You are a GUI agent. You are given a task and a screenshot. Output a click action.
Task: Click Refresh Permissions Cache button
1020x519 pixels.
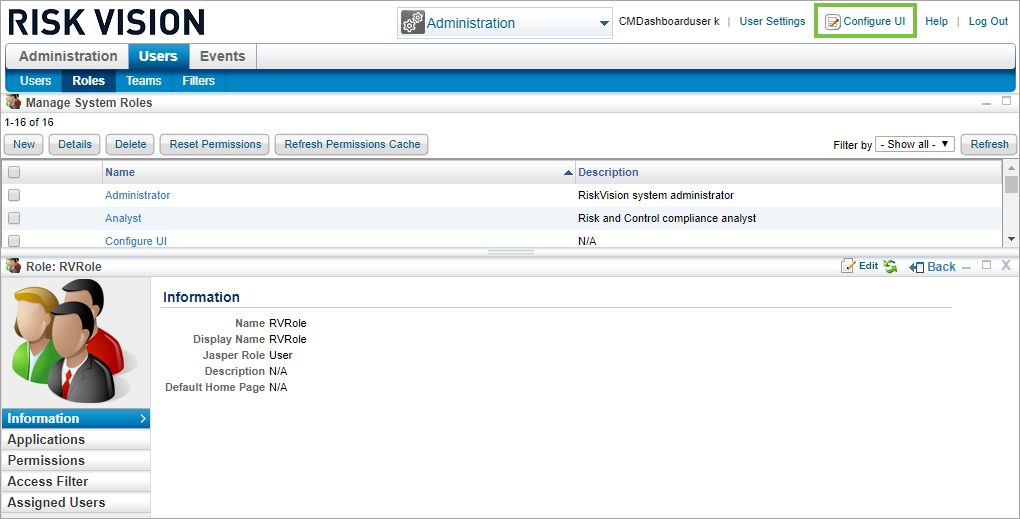tap(352, 144)
